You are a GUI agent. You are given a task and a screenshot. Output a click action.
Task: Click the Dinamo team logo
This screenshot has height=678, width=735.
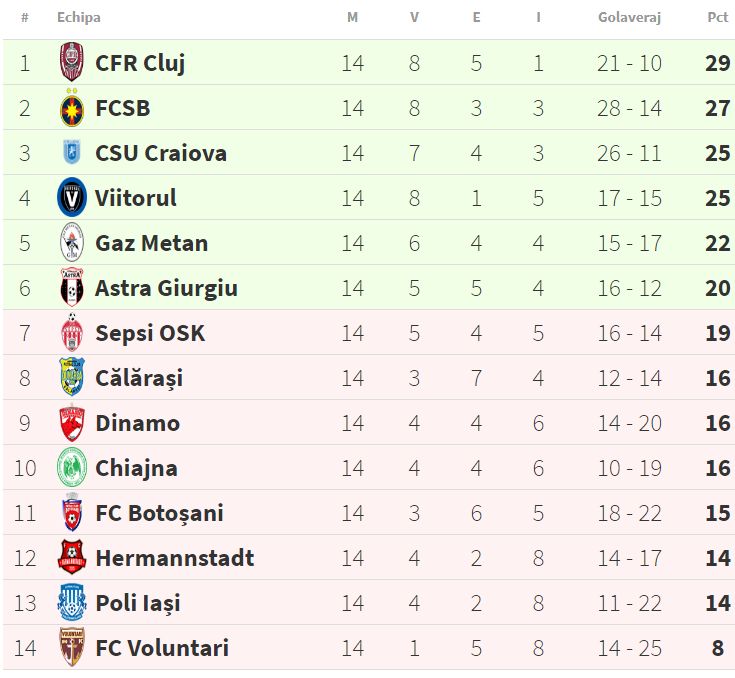[72, 423]
